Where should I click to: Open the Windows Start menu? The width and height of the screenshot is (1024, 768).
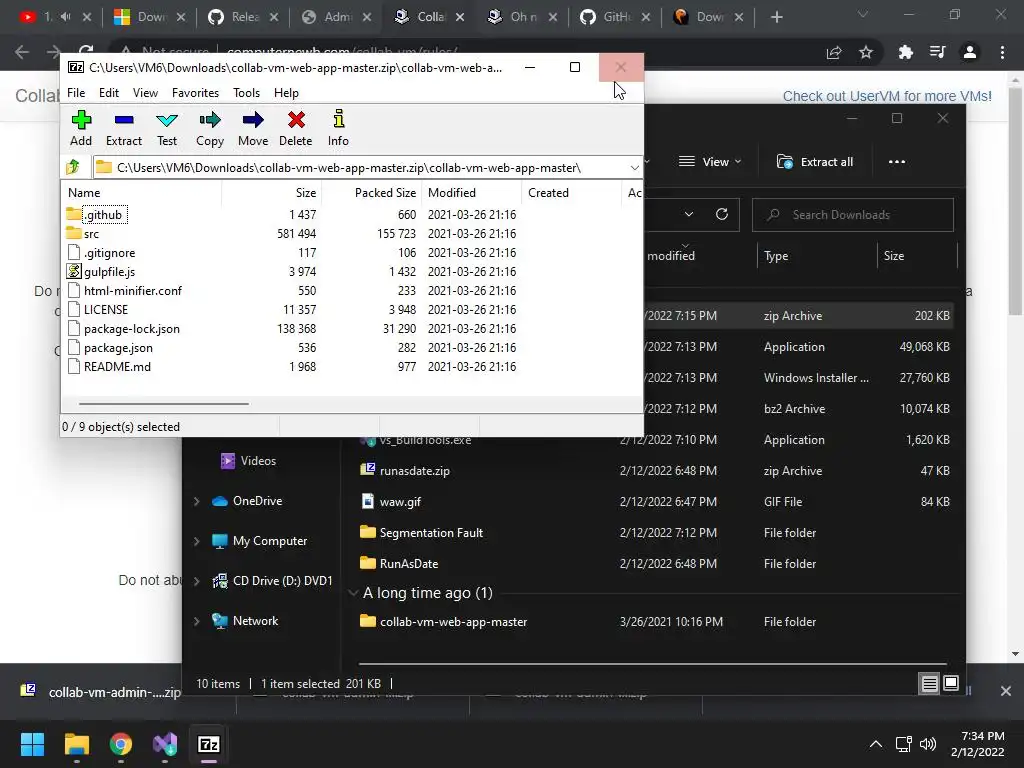(32, 744)
